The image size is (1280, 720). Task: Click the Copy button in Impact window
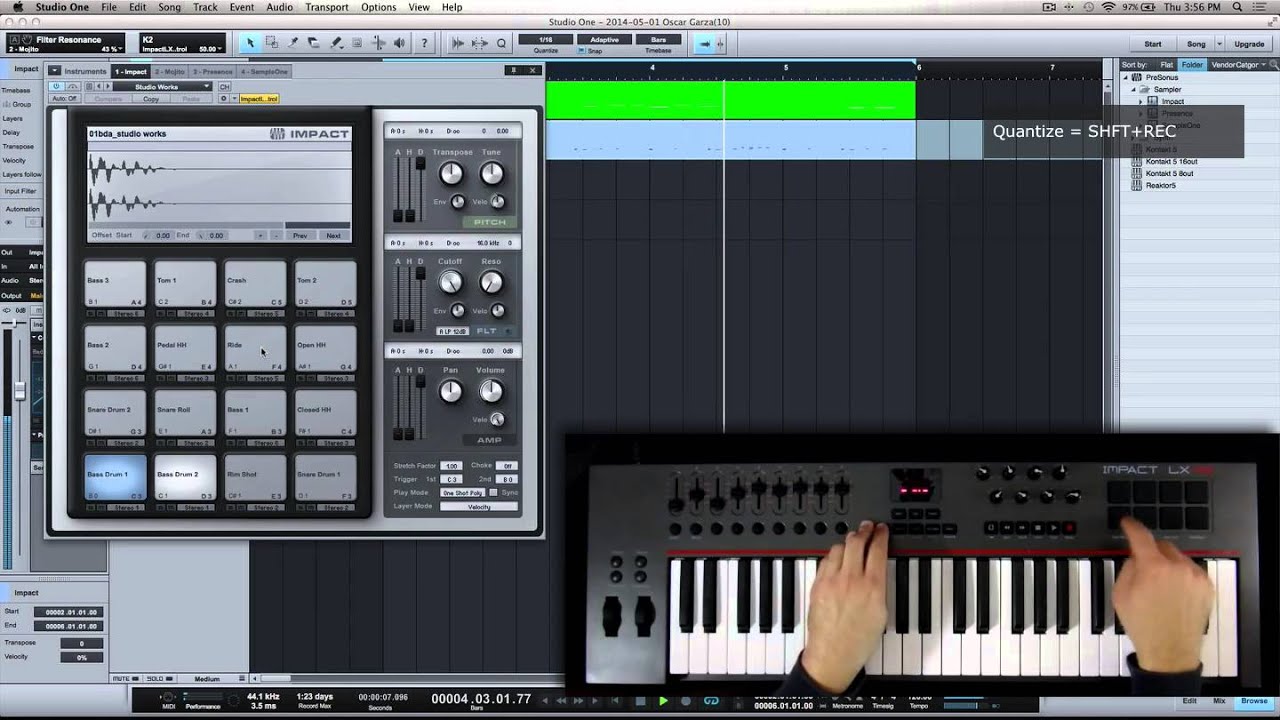click(x=151, y=99)
